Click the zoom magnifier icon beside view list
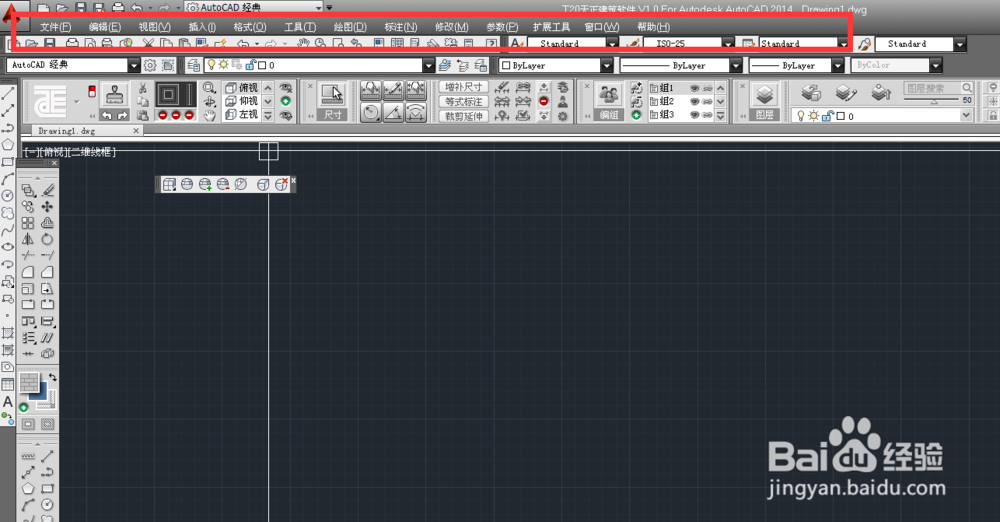 (x=209, y=87)
